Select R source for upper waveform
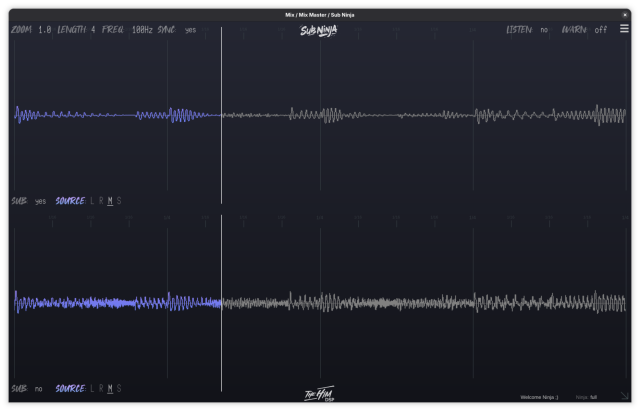 coord(101,201)
